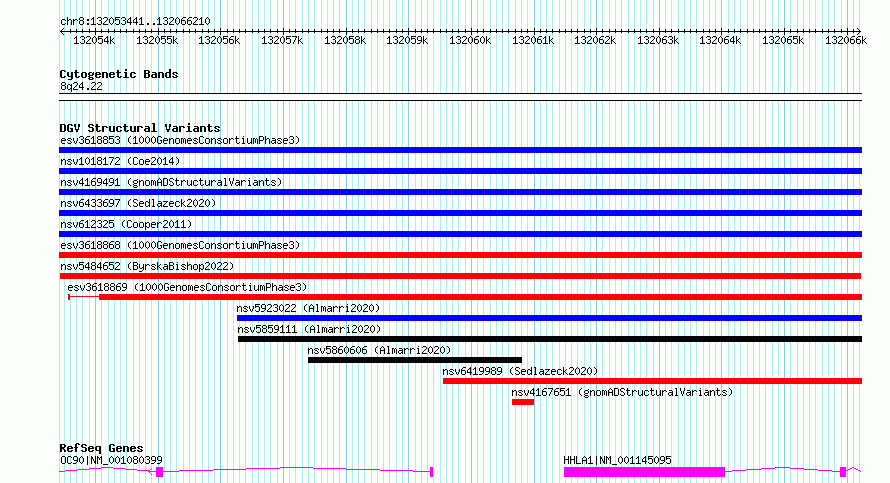
Task: Click the nsv4169491 (gnomADStructuralVariants) label
Action: click(171, 182)
